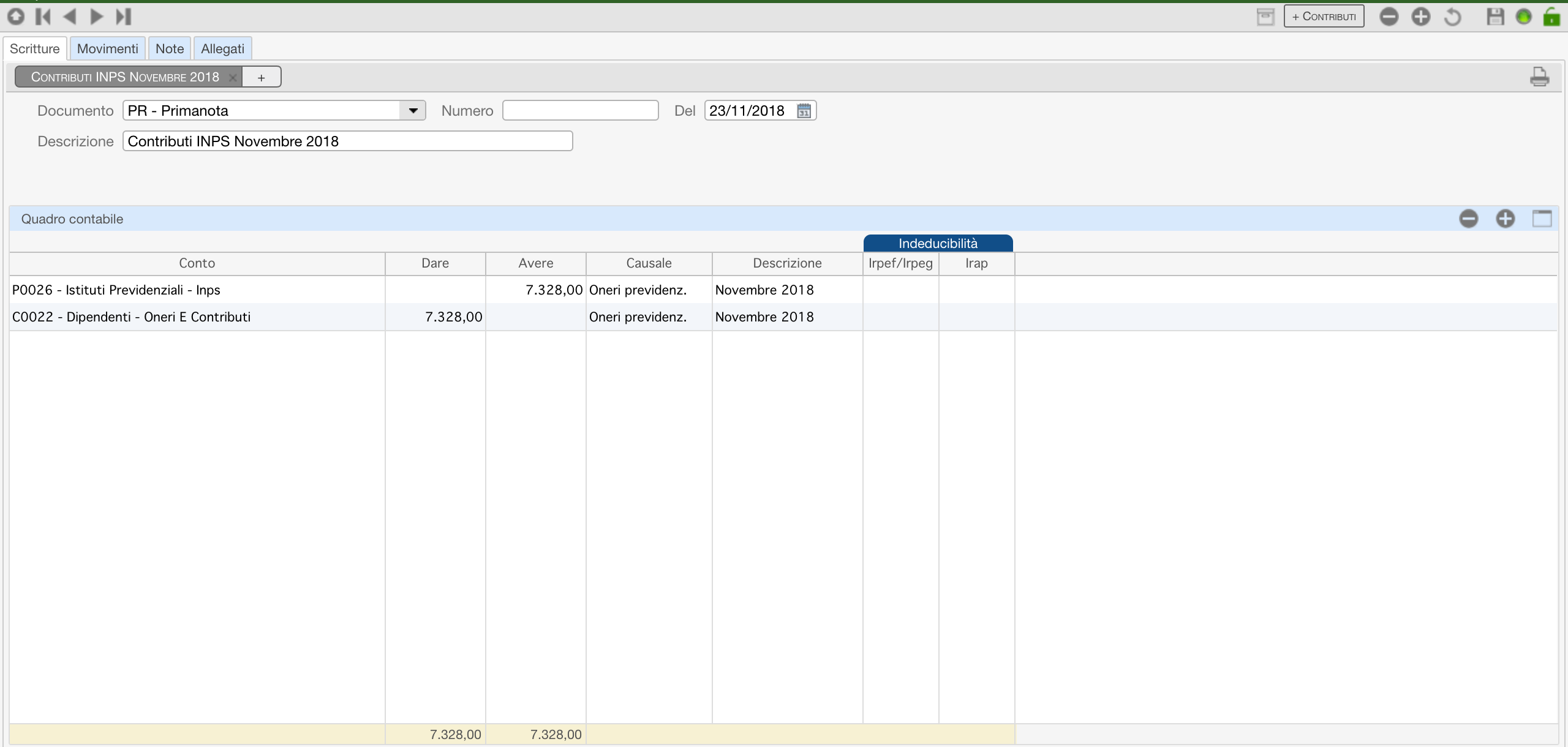1568x747 pixels.
Task: Select Contributi INPS Novembre 2018 sub-tab
Action: click(x=125, y=77)
